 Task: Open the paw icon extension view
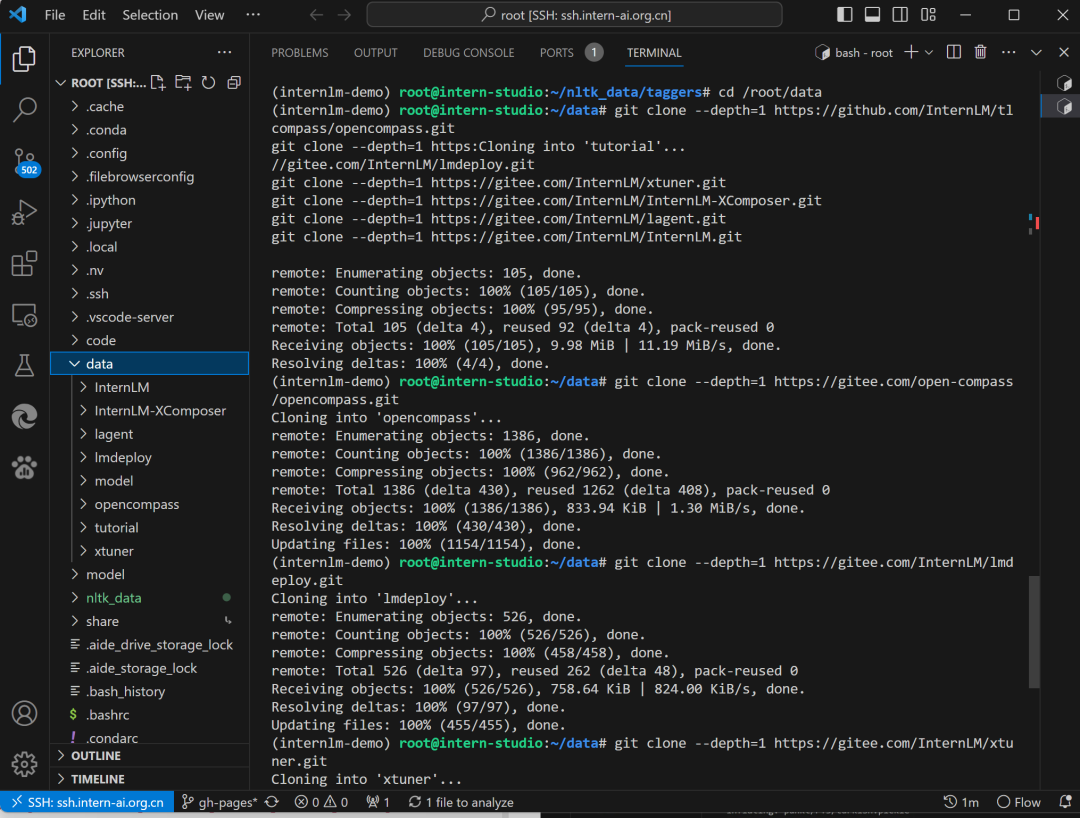pyautogui.click(x=24, y=468)
